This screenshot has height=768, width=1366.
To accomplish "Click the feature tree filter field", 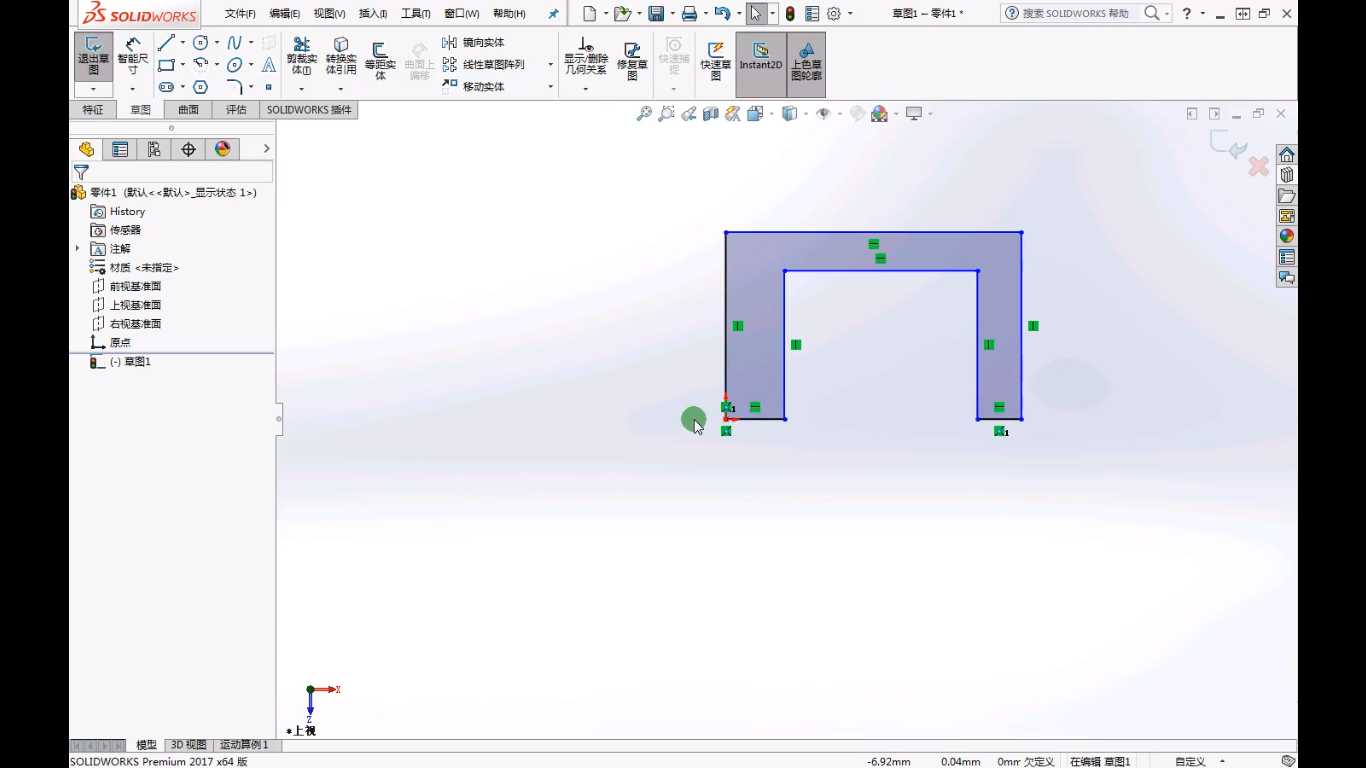I will click(172, 173).
